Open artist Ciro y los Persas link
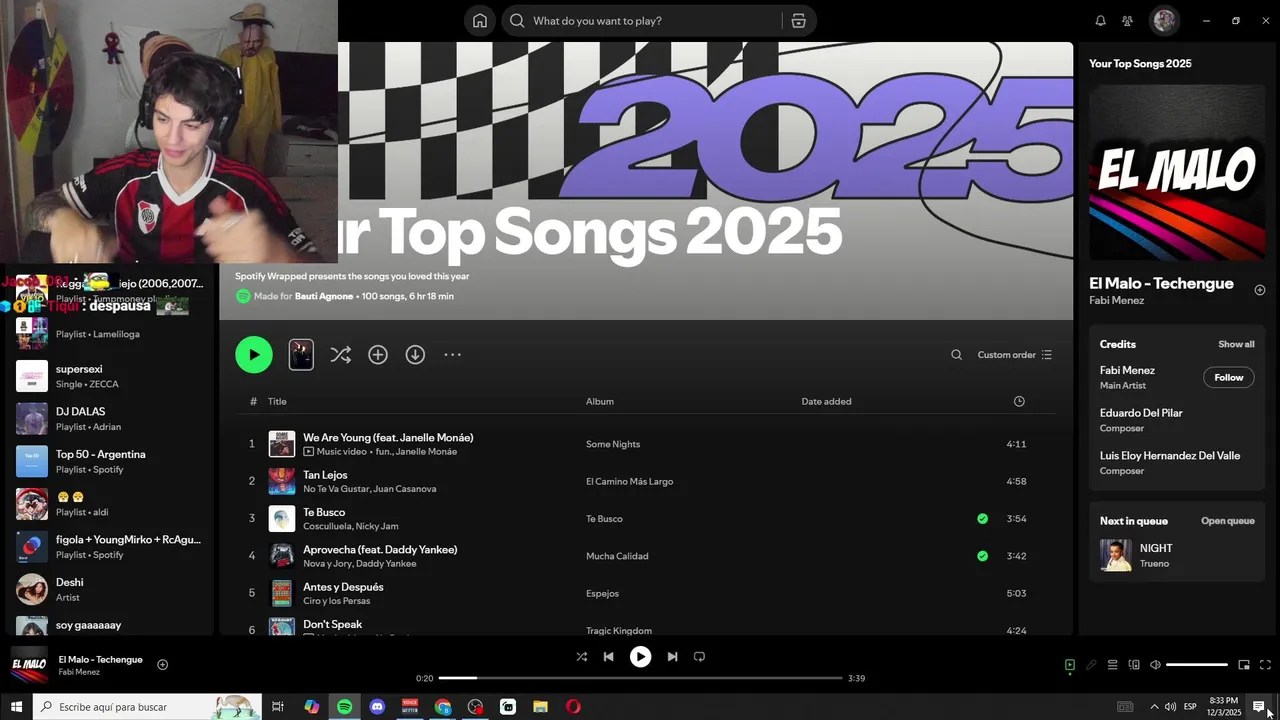The width and height of the screenshot is (1280, 720). [x=337, y=601]
